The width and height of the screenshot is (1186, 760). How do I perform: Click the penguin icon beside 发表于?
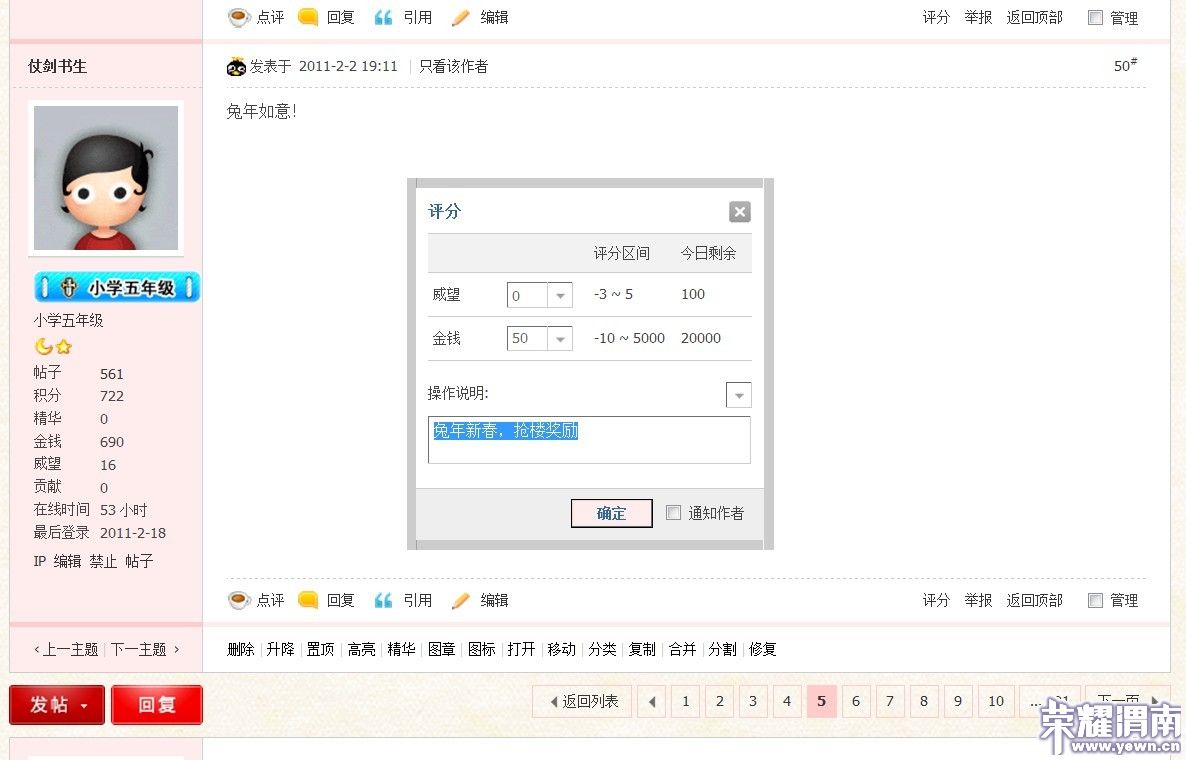pyautogui.click(x=237, y=67)
